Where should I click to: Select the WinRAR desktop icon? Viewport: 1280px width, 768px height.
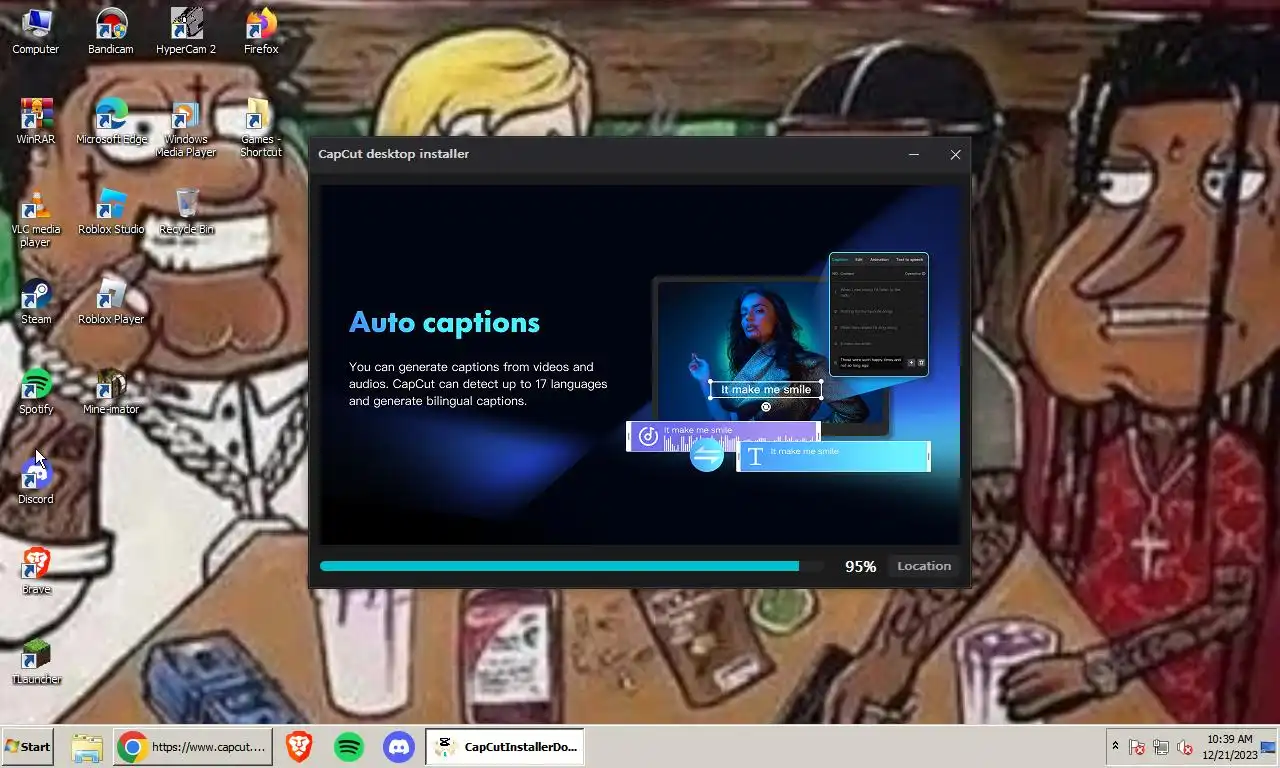[36, 121]
